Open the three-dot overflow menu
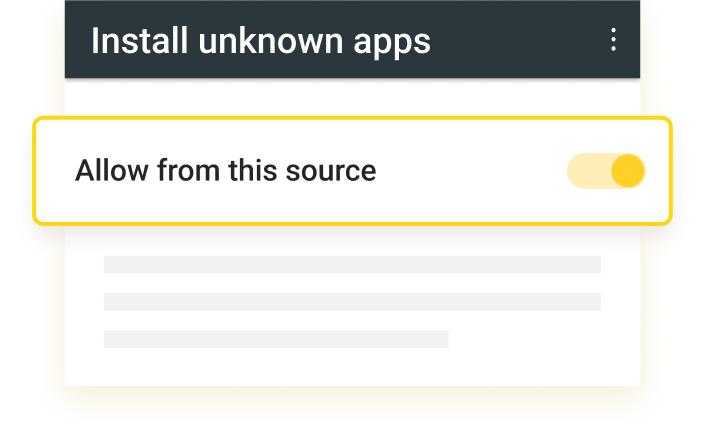The width and height of the screenshot is (705, 444). (613, 40)
